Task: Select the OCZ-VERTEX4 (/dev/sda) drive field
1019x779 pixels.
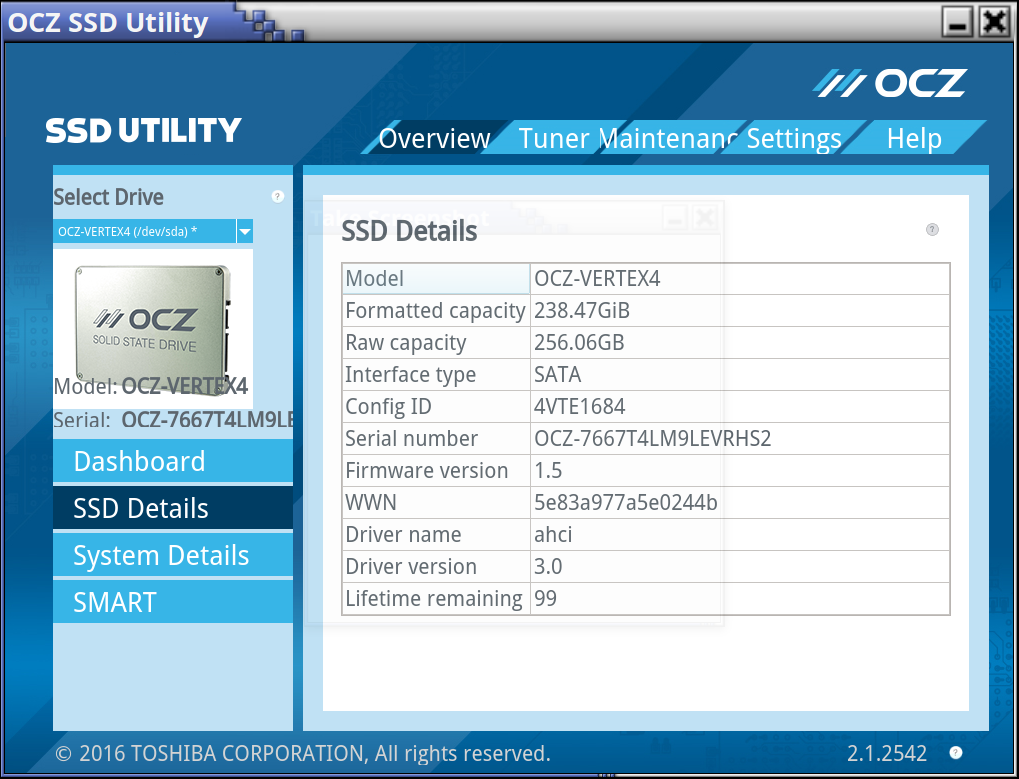Action: pos(144,231)
